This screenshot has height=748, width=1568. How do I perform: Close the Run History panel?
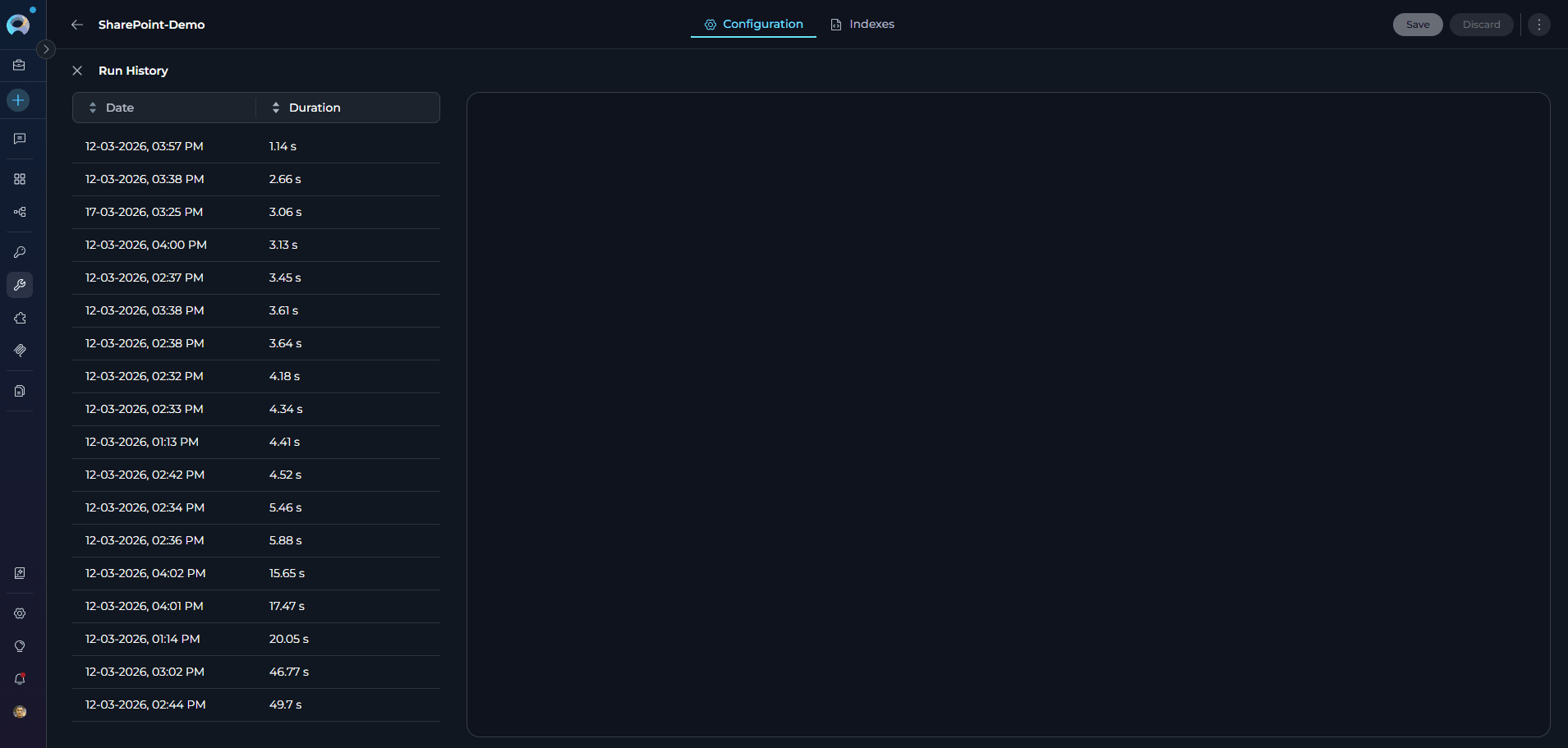(x=77, y=71)
